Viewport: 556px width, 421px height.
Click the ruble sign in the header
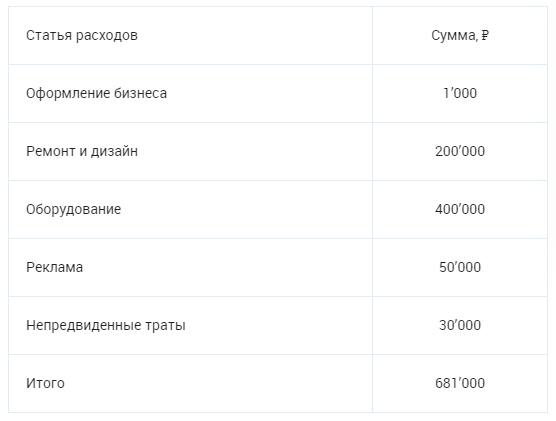tap(485, 35)
